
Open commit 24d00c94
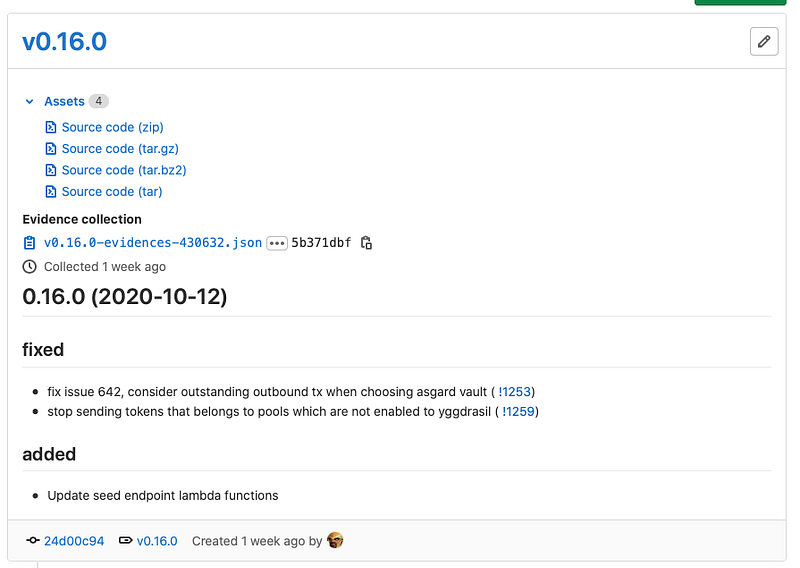pyautogui.click(x=74, y=541)
